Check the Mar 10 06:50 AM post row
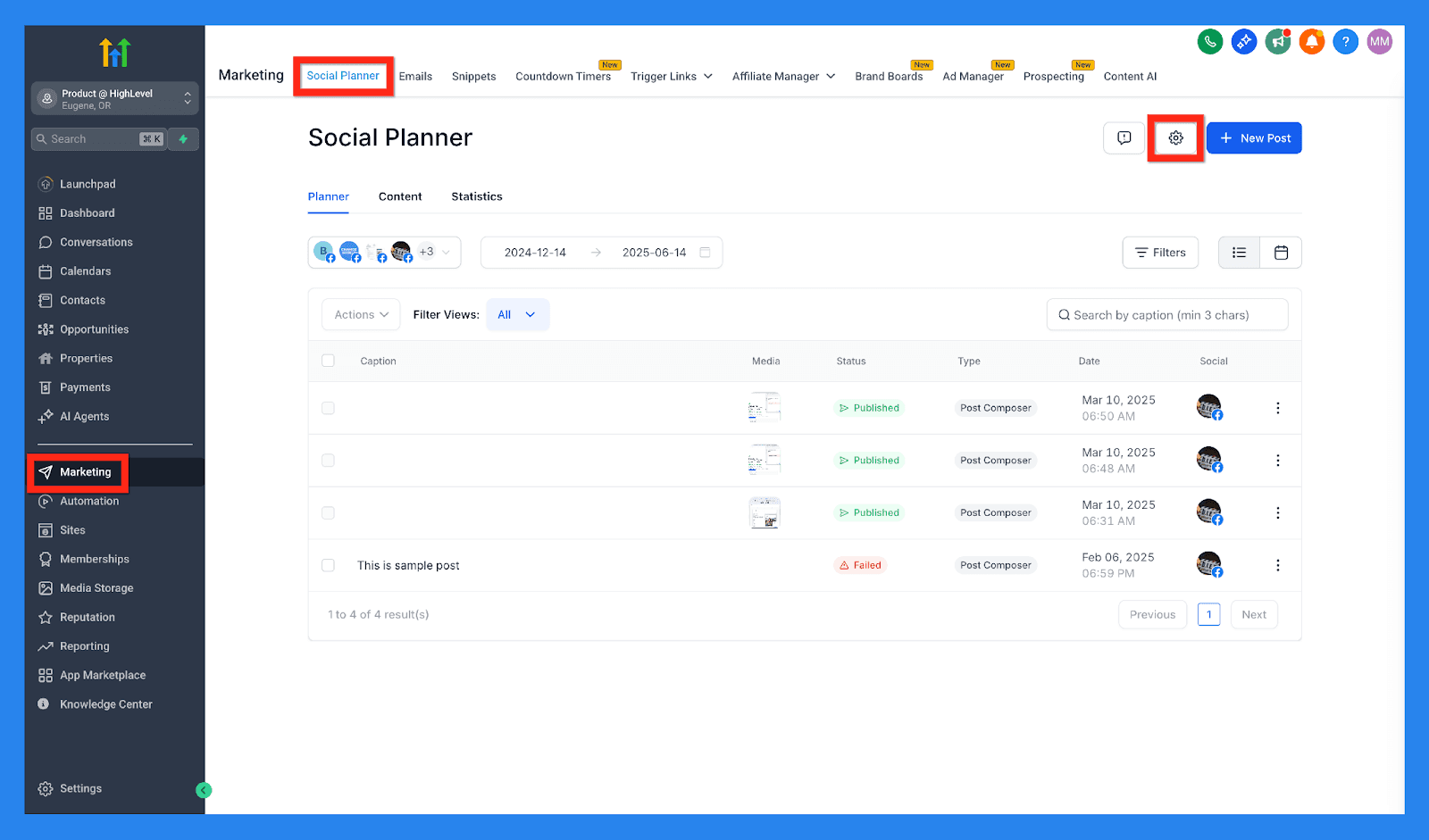 pyautogui.click(x=328, y=408)
